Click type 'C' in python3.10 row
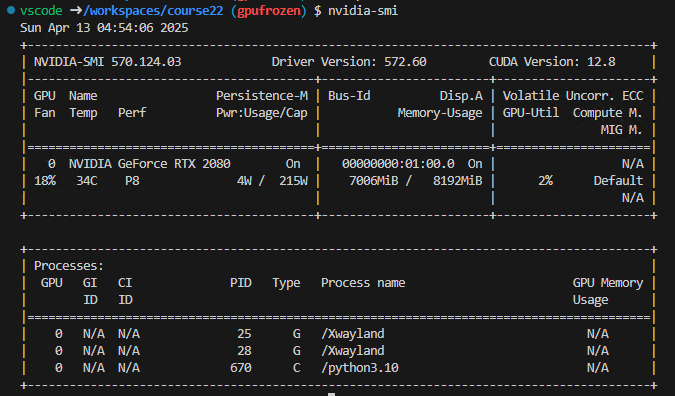The image size is (675, 396). [297, 368]
